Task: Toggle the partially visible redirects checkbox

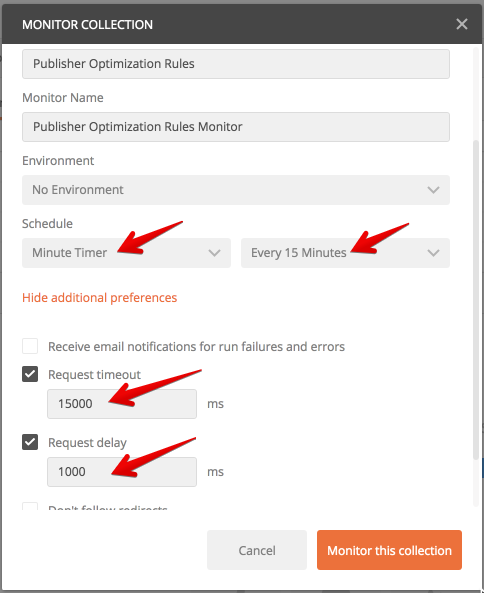Action: pos(30,506)
